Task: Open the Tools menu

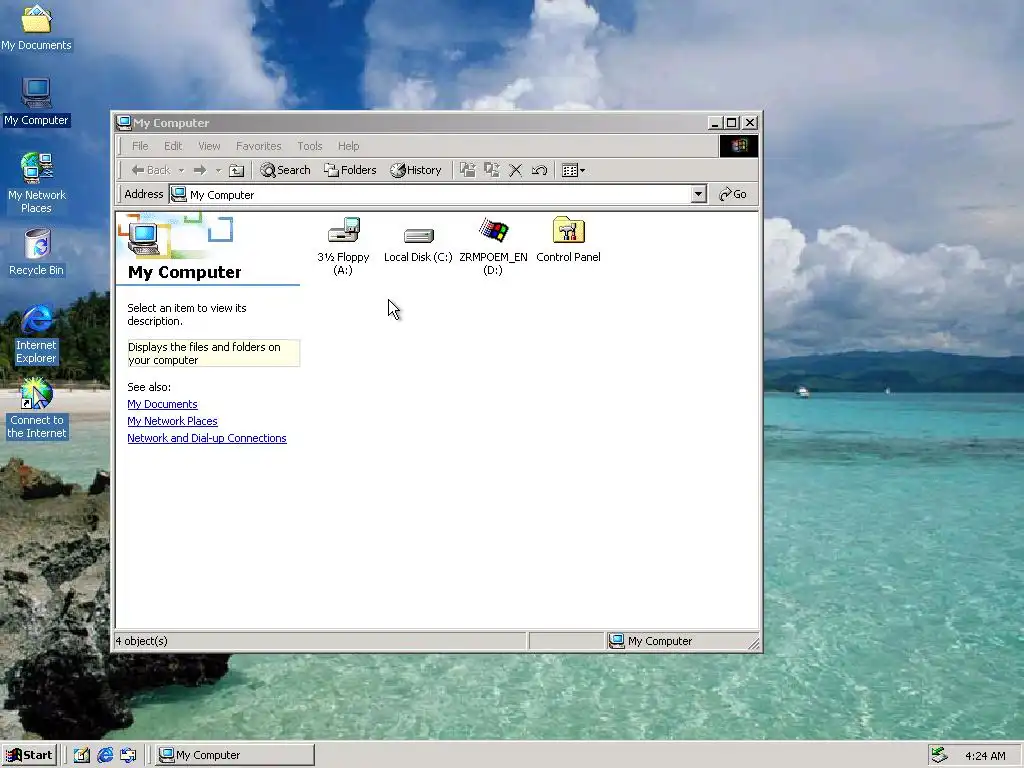Action: (310, 146)
